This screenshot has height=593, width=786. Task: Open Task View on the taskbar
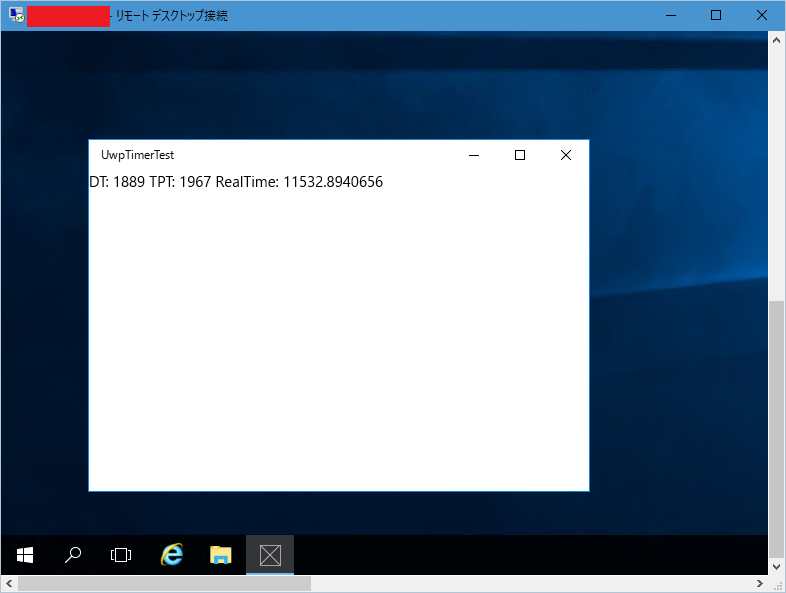(x=121, y=555)
